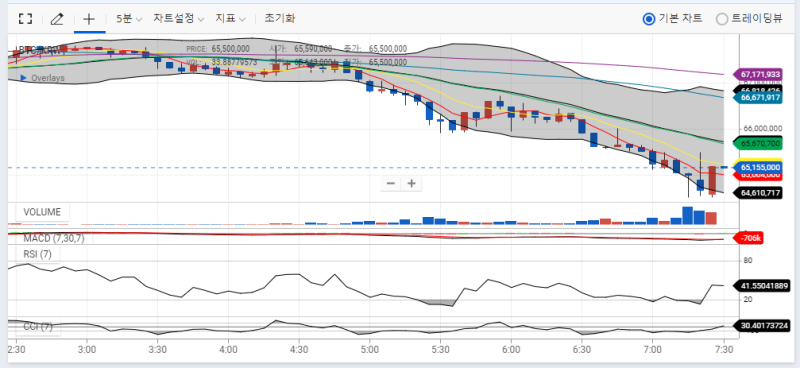Click the VOLUME panel label
The width and height of the screenshot is (800, 368).
(42, 212)
